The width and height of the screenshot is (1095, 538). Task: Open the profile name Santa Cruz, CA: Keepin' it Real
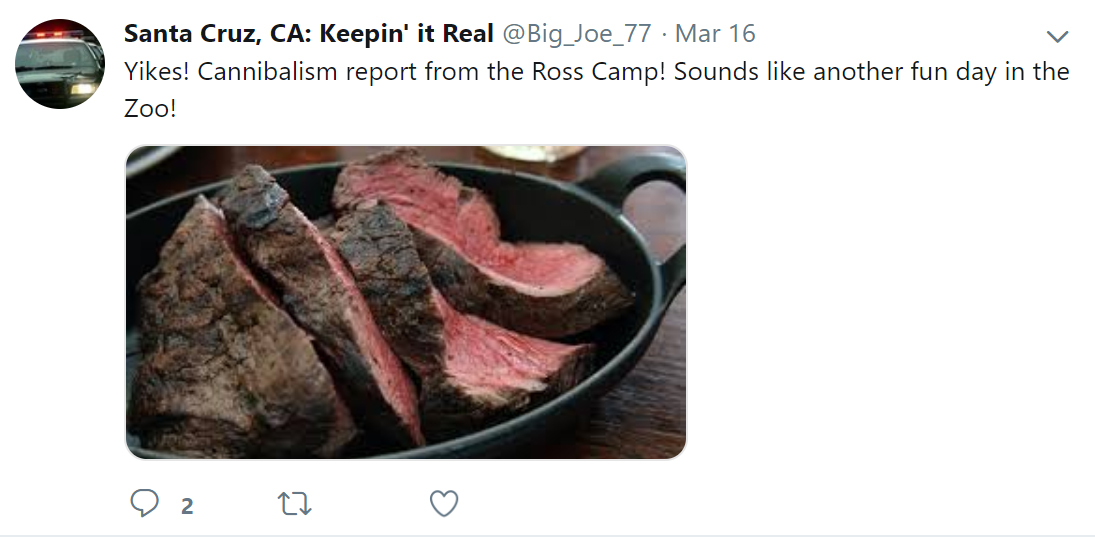point(308,34)
